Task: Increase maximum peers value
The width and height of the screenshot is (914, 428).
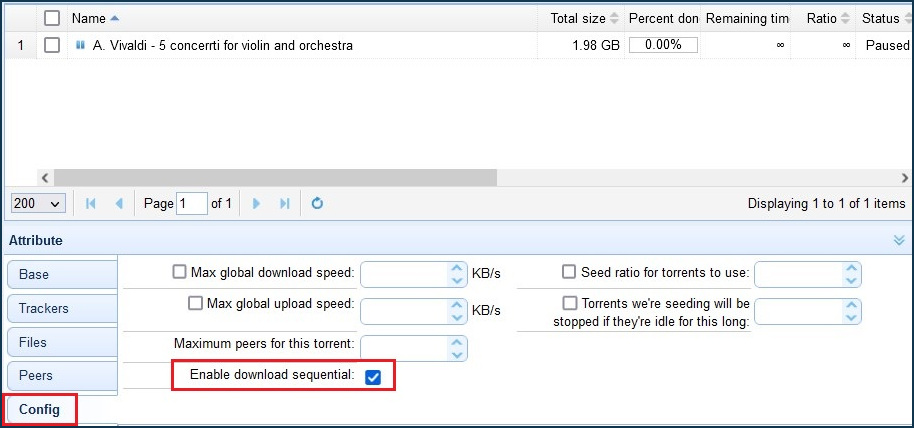Action: (x=457, y=342)
